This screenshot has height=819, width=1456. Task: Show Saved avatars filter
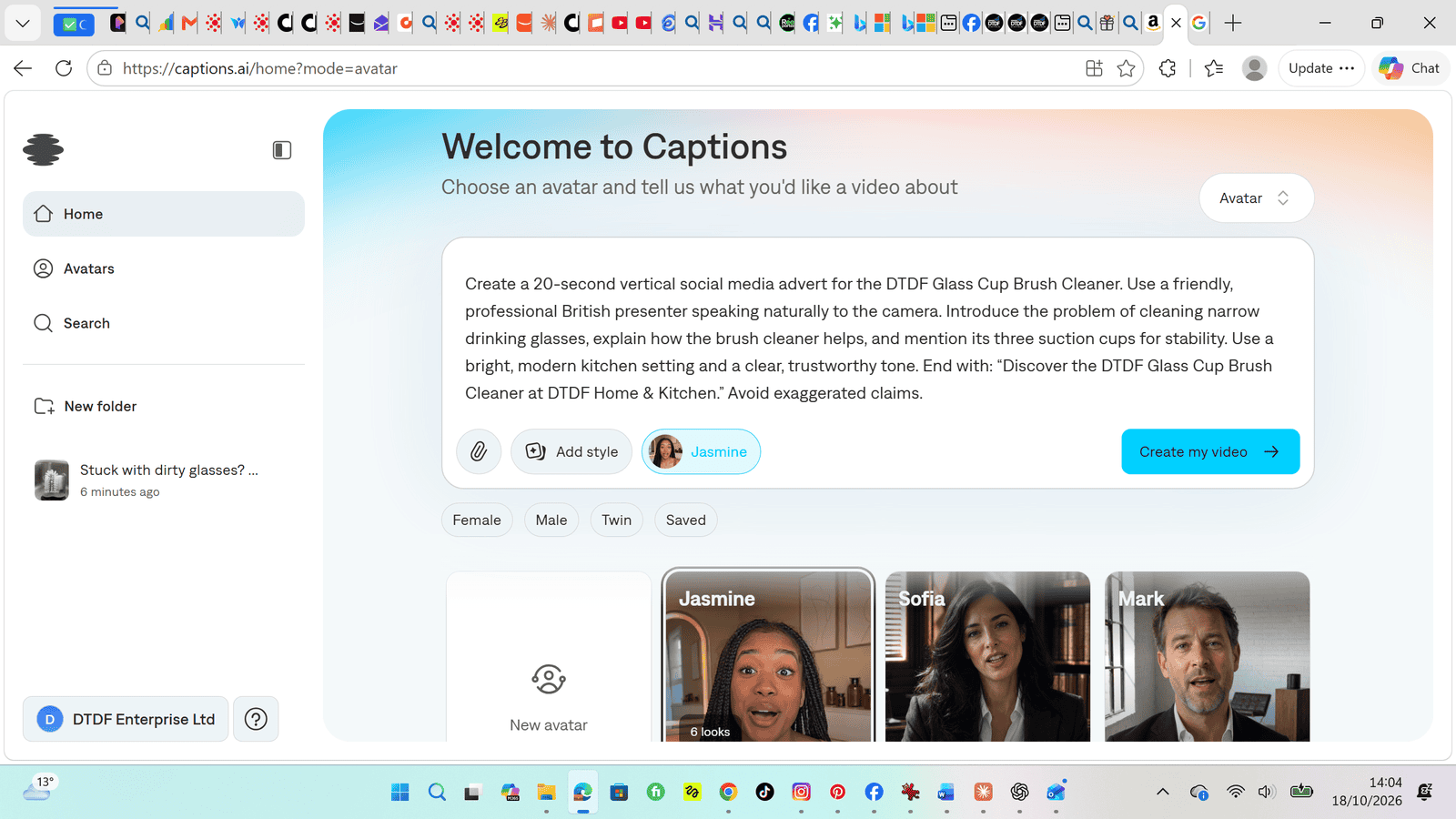coord(685,520)
